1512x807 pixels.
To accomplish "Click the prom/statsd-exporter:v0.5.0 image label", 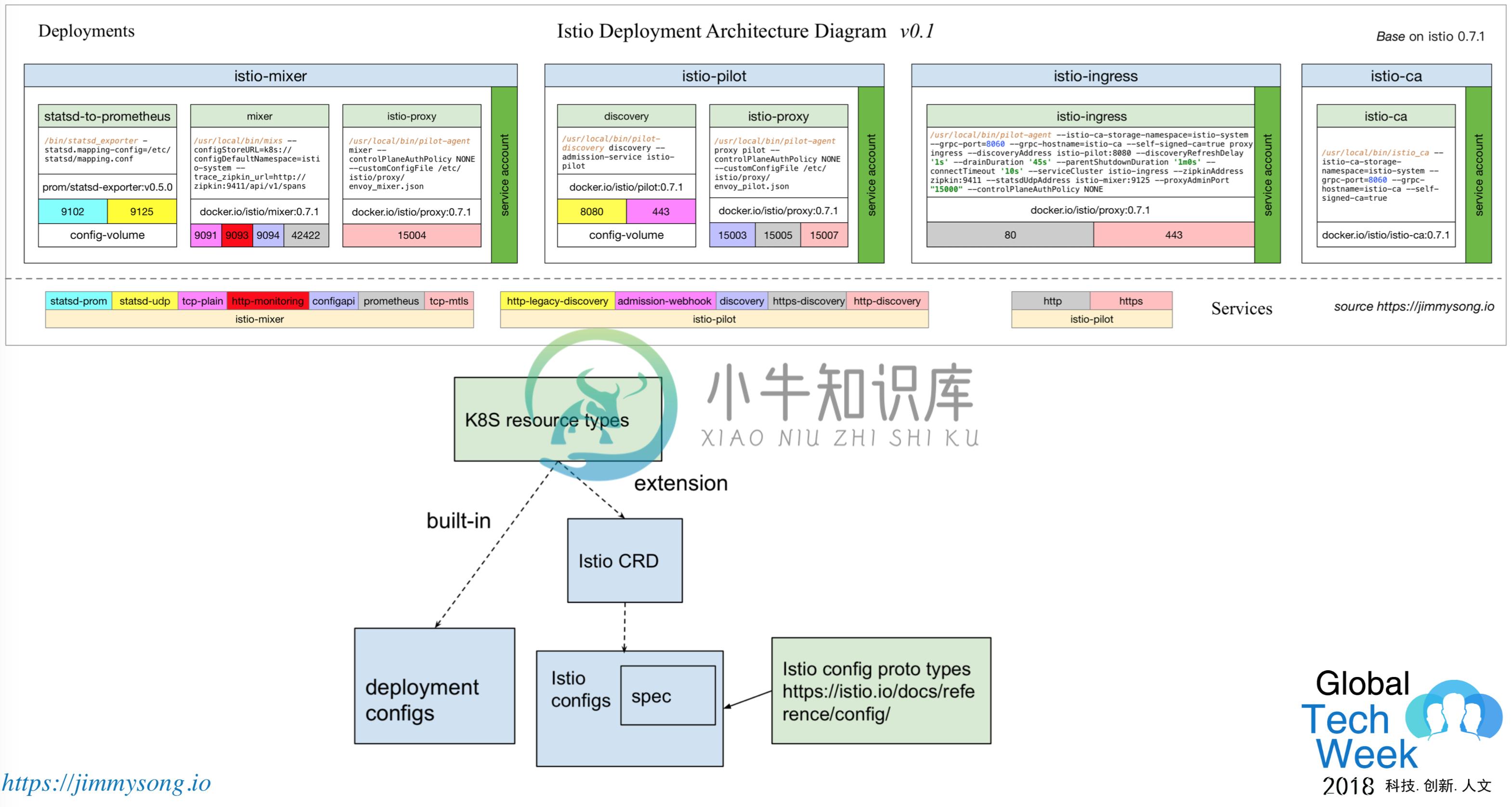I will pos(107,187).
